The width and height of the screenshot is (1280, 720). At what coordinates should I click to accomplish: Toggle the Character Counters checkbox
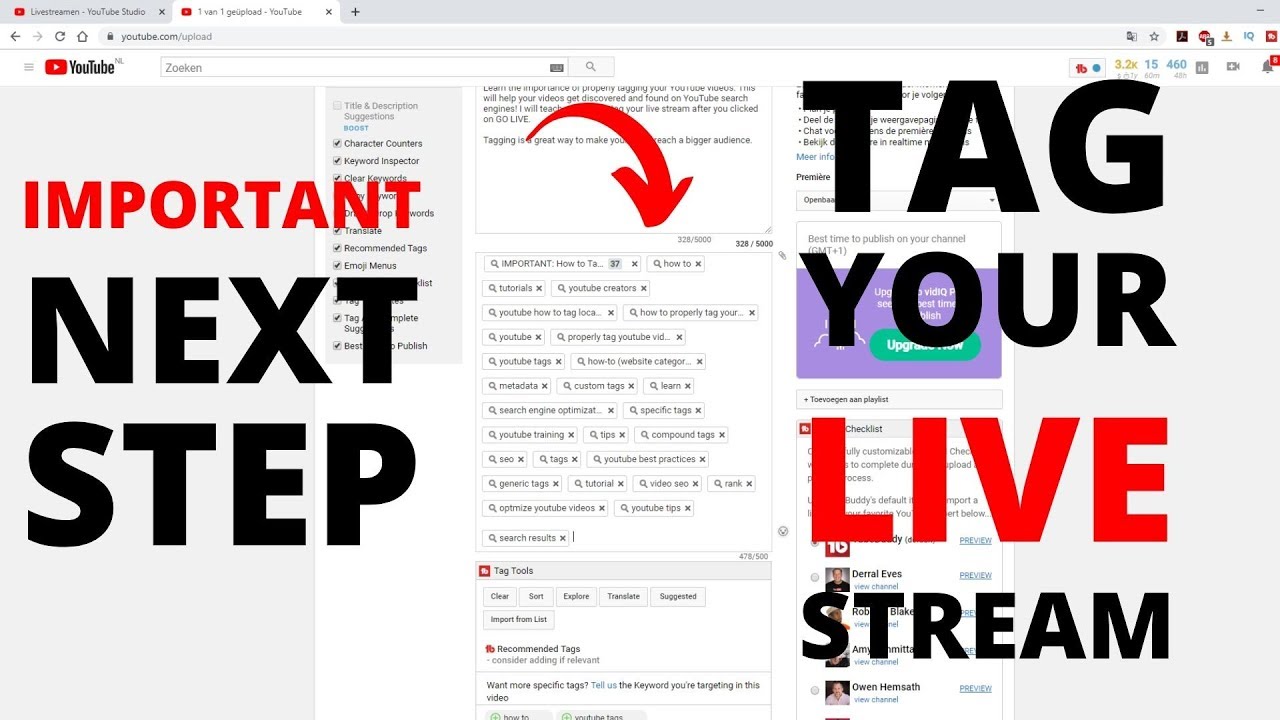point(337,144)
